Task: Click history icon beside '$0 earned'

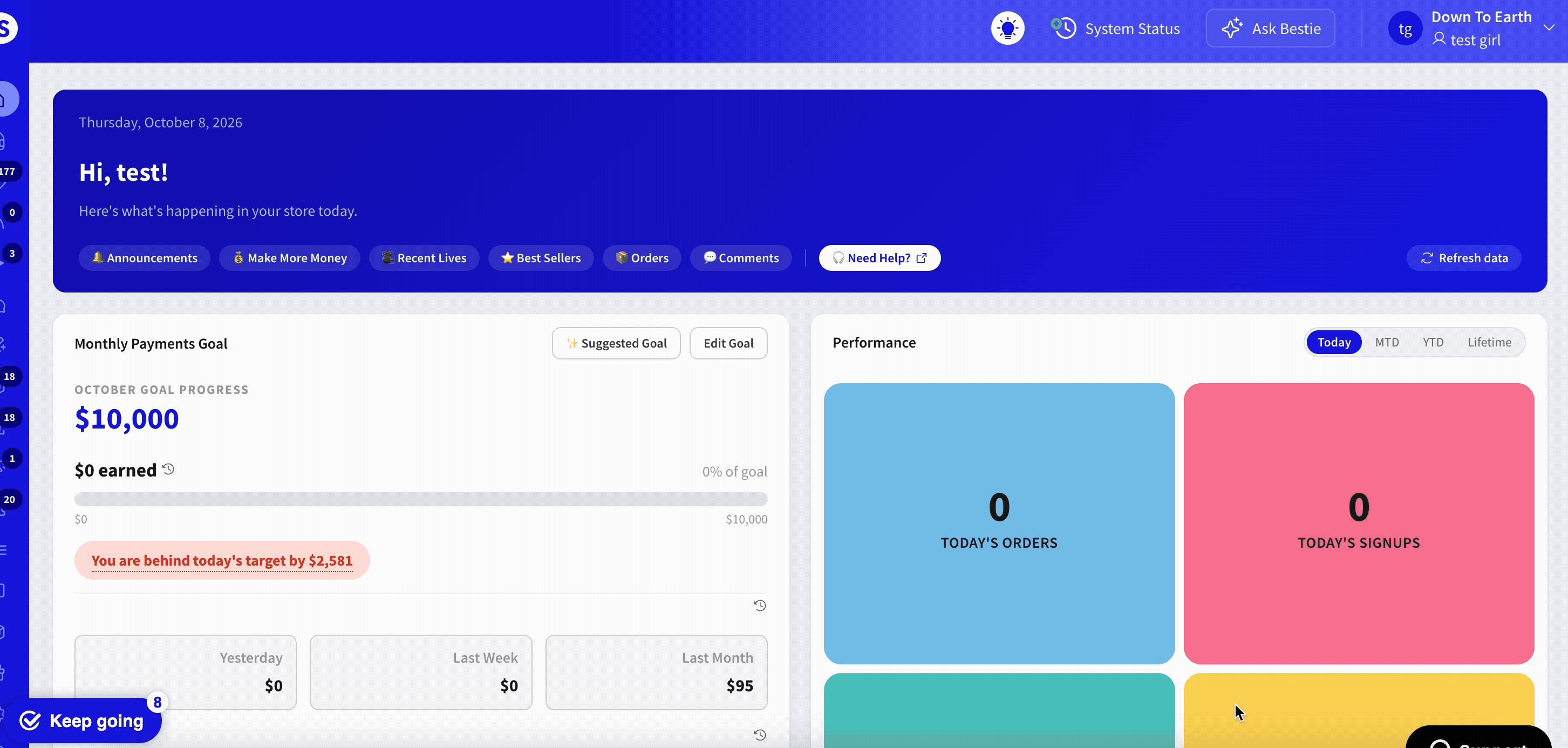Action: [168, 469]
